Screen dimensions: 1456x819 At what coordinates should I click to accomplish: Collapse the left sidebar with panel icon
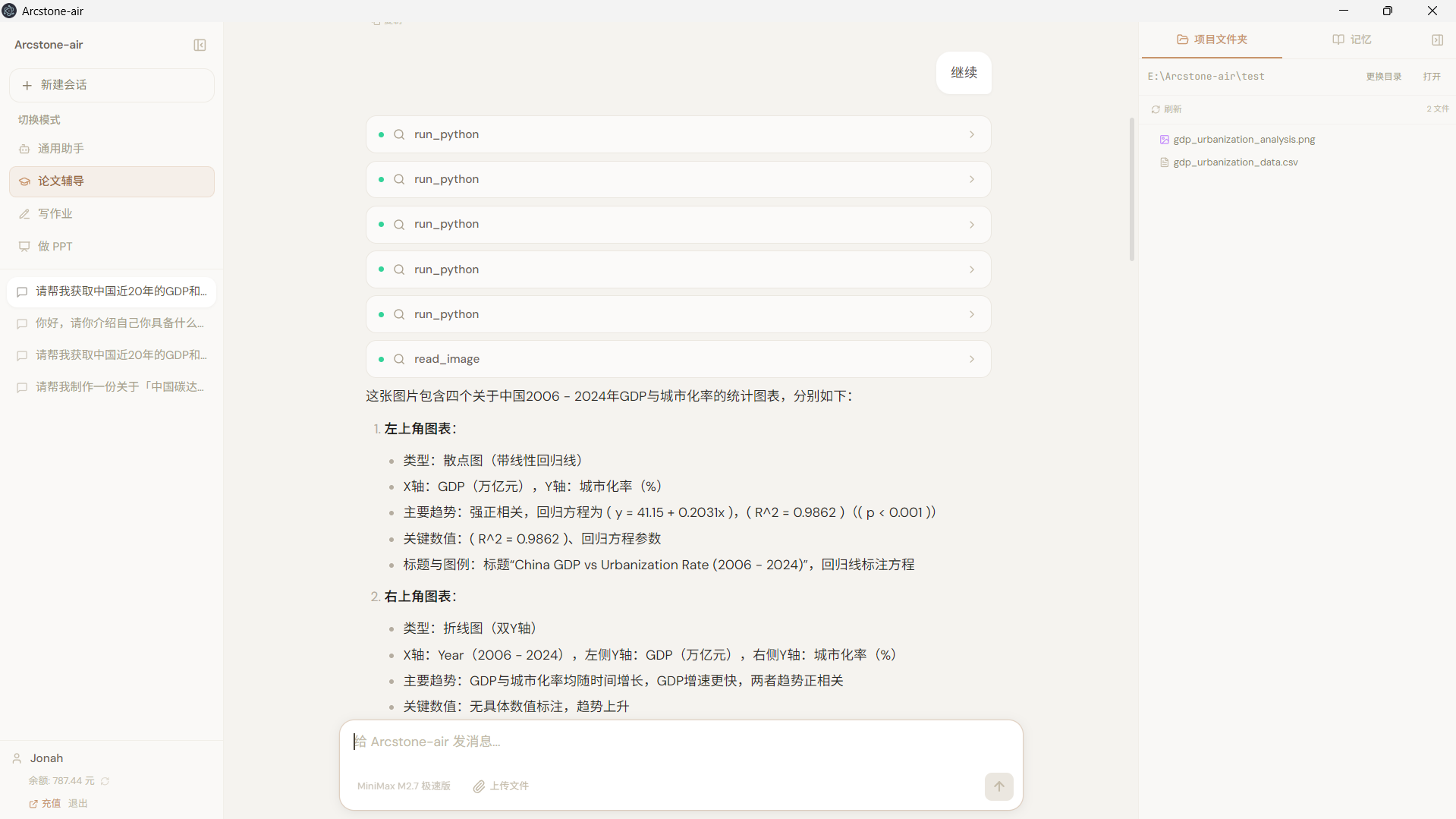click(200, 45)
